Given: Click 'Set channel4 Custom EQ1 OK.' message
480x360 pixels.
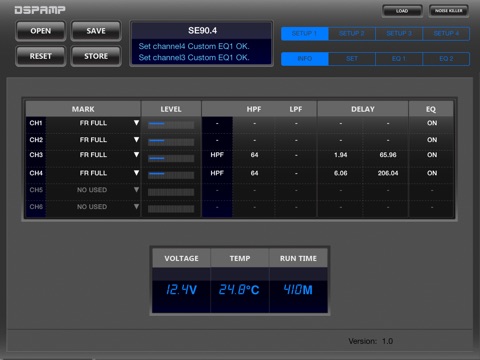Looking at the screenshot, I should point(194,46).
